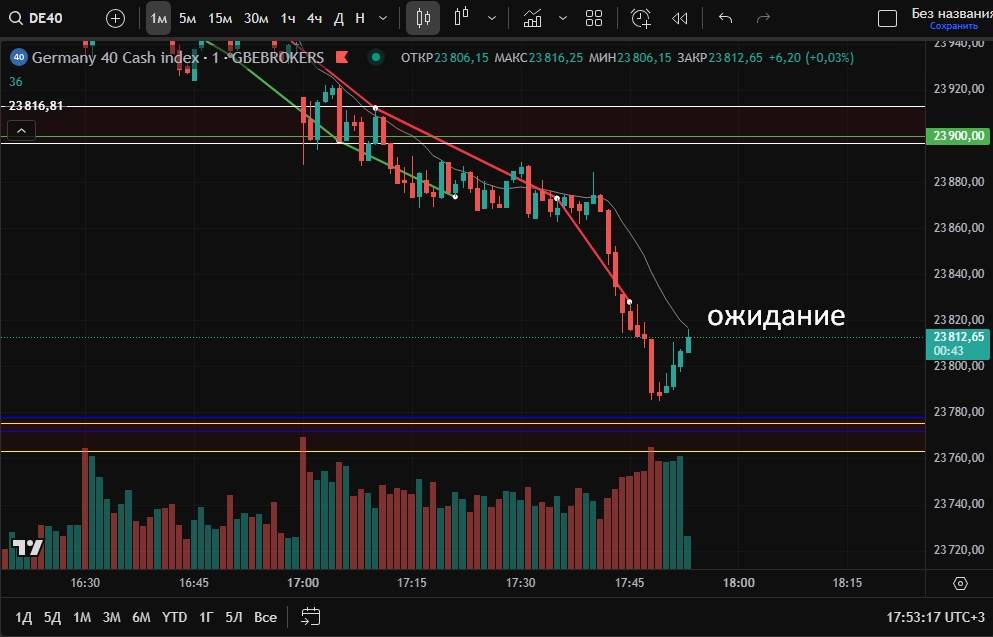Toggle the layout checkbox square near Без названия

tap(887, 18)
